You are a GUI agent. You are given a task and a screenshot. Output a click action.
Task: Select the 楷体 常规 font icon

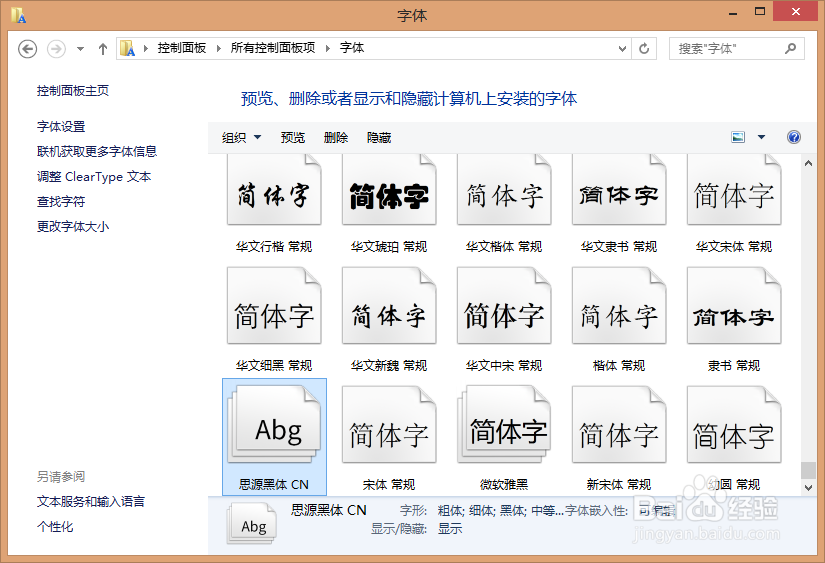click(x=619, y=306)
